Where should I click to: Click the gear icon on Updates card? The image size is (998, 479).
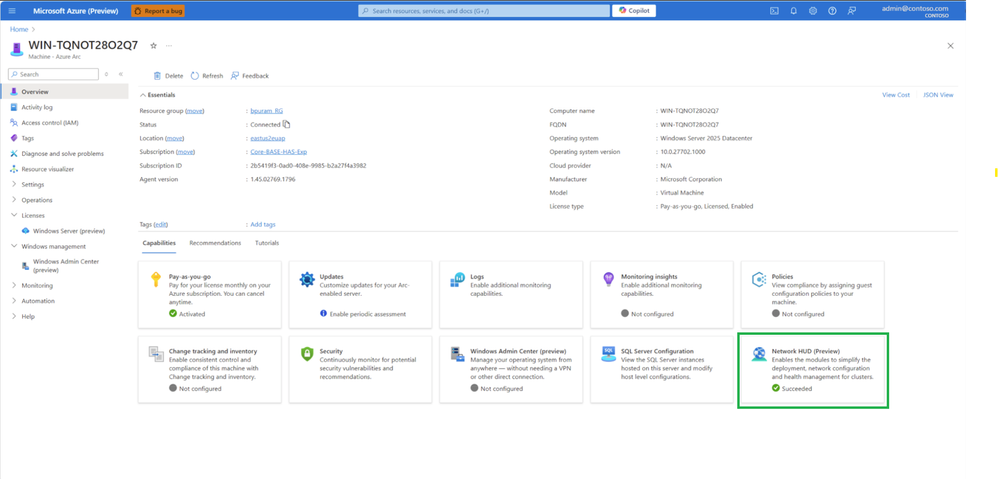pos(307,279)
